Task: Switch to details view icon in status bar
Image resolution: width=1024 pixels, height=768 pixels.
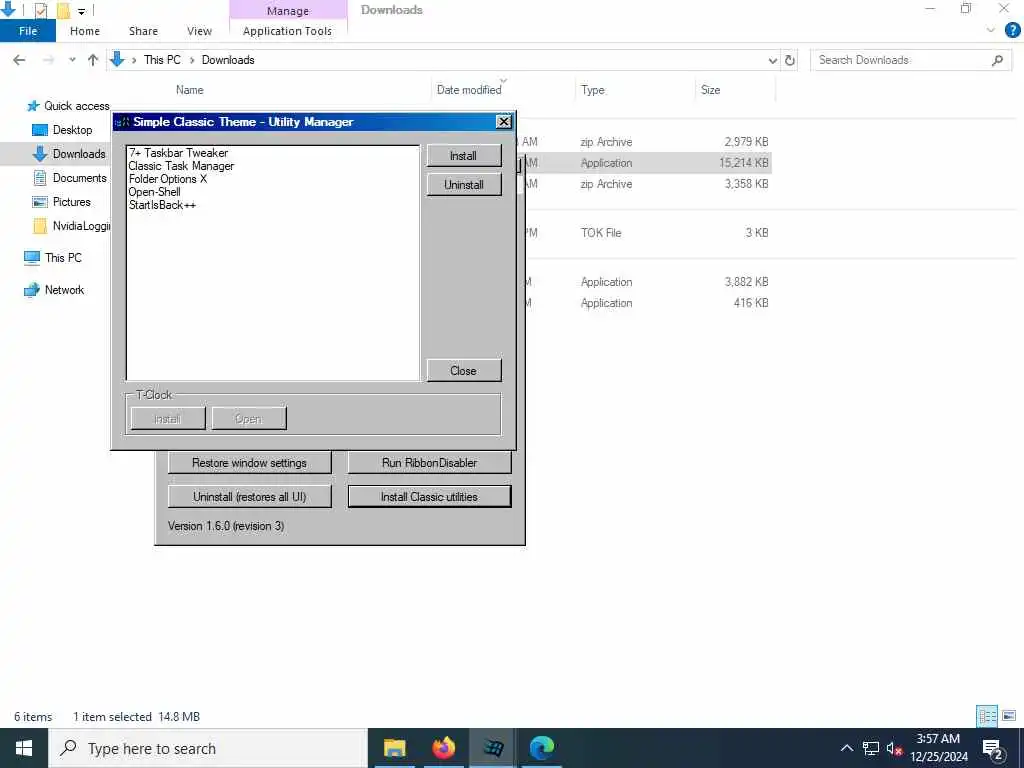Action: point(987,716)
